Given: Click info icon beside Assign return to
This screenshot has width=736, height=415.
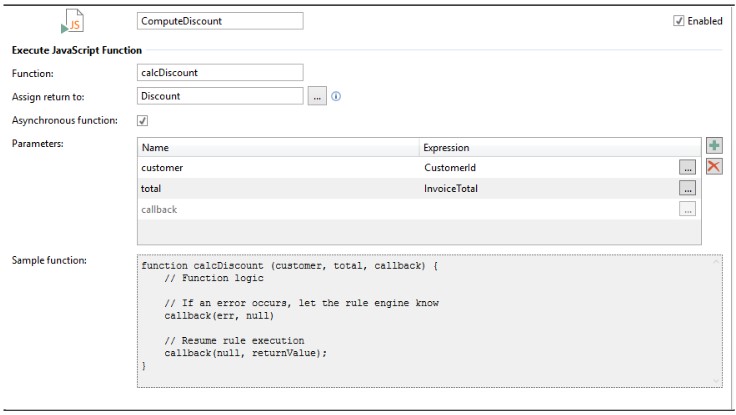Looking at the screenshot, I should [x=336, y=97].
